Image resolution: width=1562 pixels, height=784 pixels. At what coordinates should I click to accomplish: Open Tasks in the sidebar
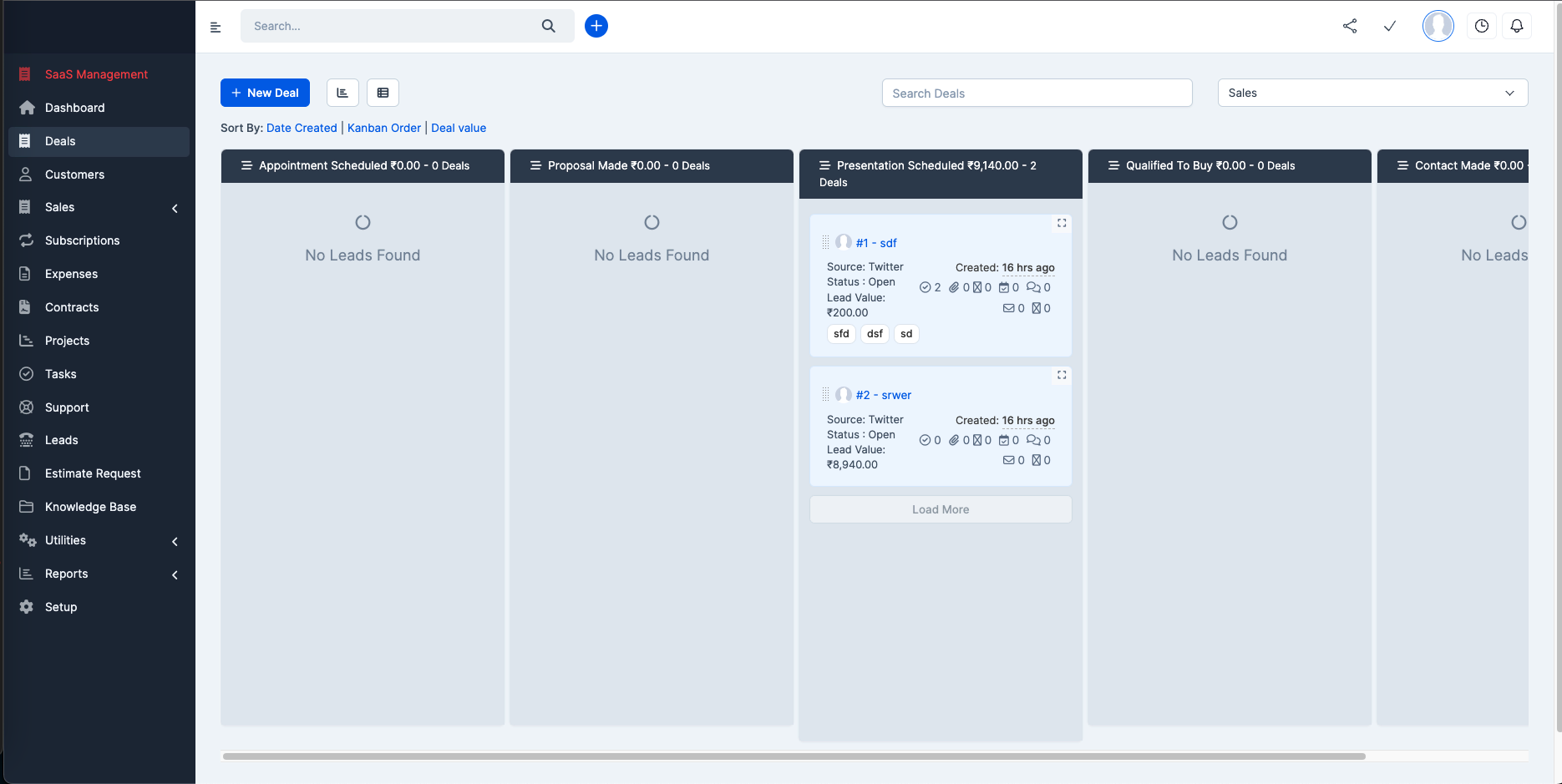click(99, 374)
